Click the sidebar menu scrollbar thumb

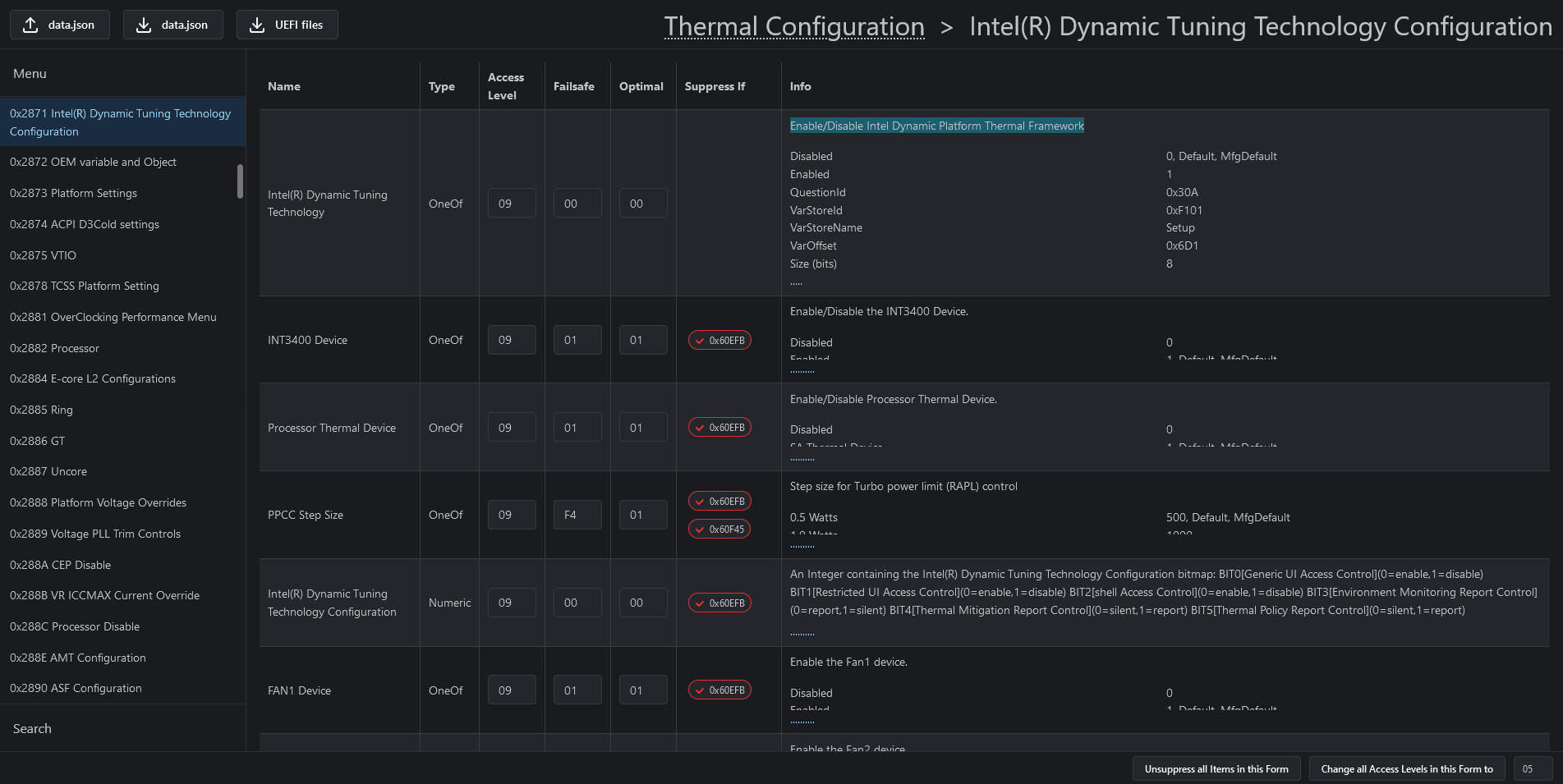tap(240, 181)
